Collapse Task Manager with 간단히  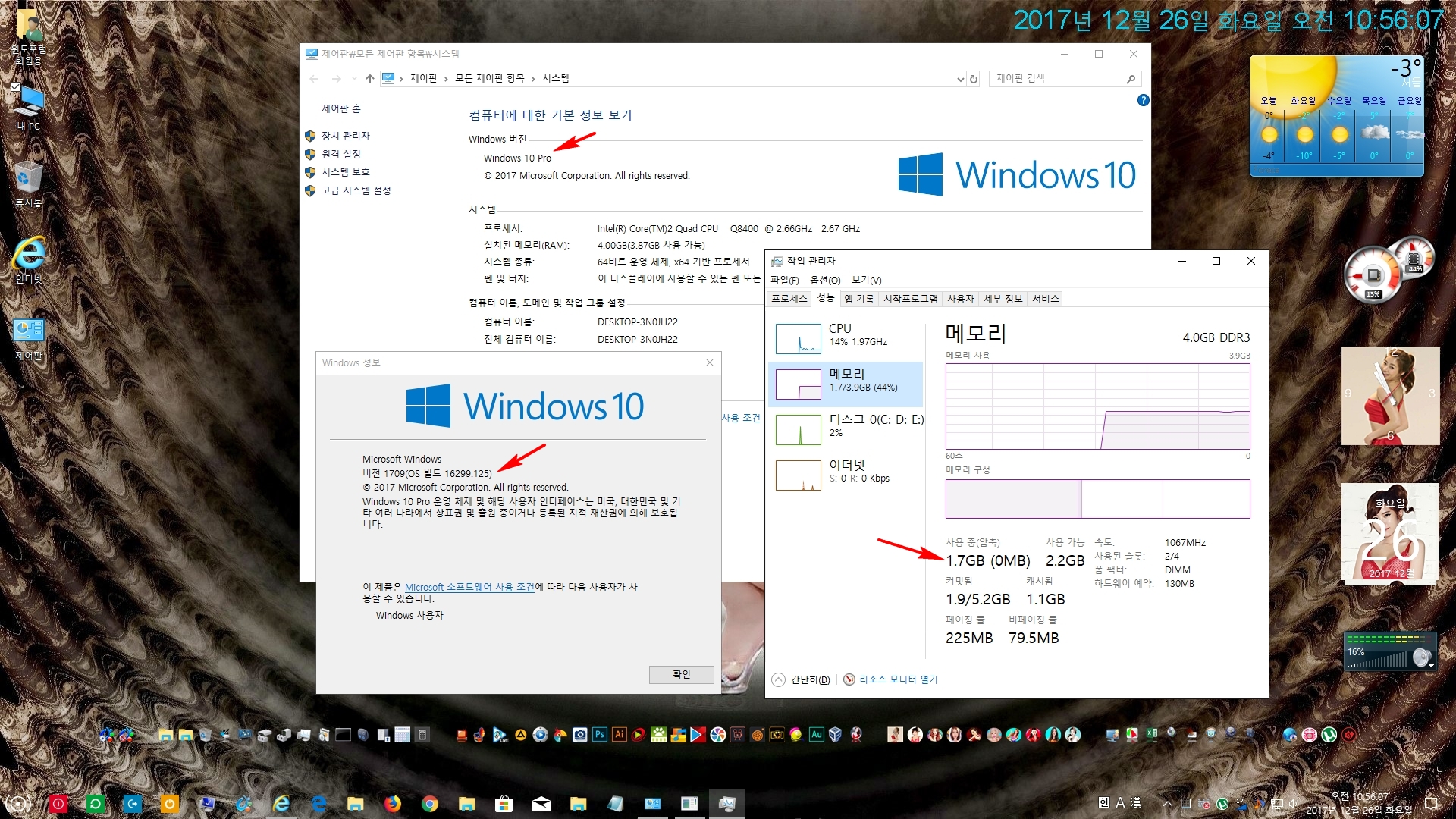(801, 679)
